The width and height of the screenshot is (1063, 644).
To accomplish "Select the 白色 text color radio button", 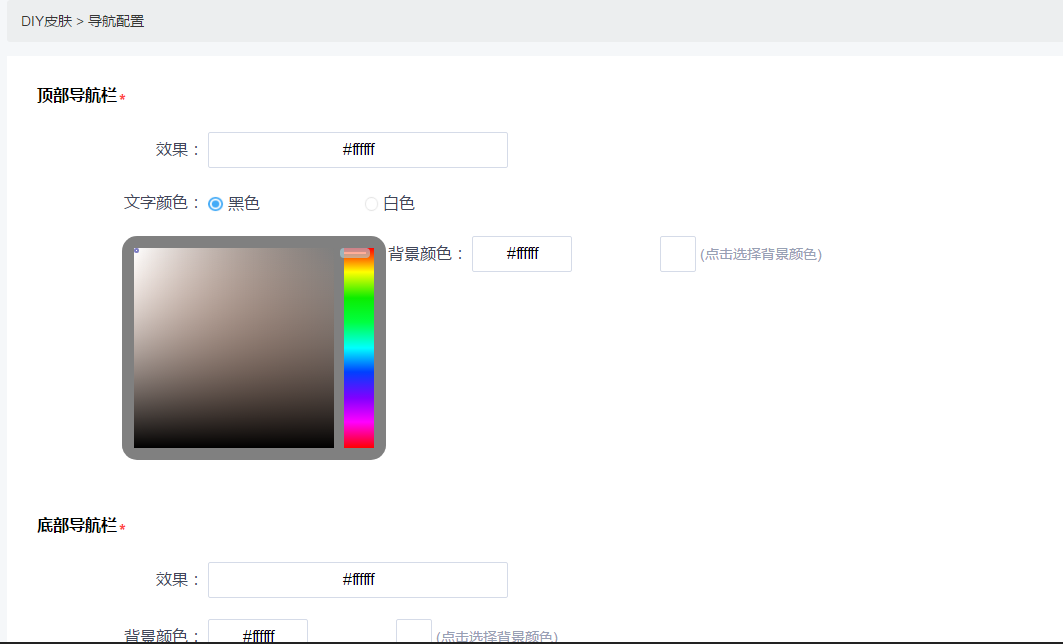I will (x=371, y=203).
